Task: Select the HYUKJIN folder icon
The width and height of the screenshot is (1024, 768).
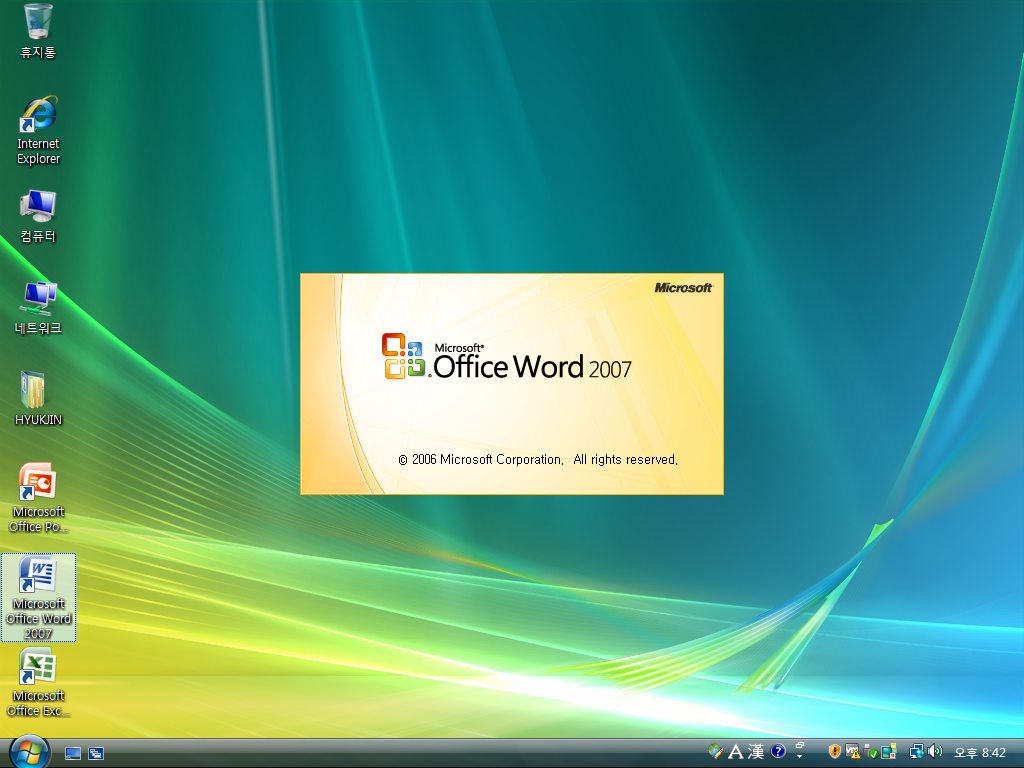Action: point(38,399)
